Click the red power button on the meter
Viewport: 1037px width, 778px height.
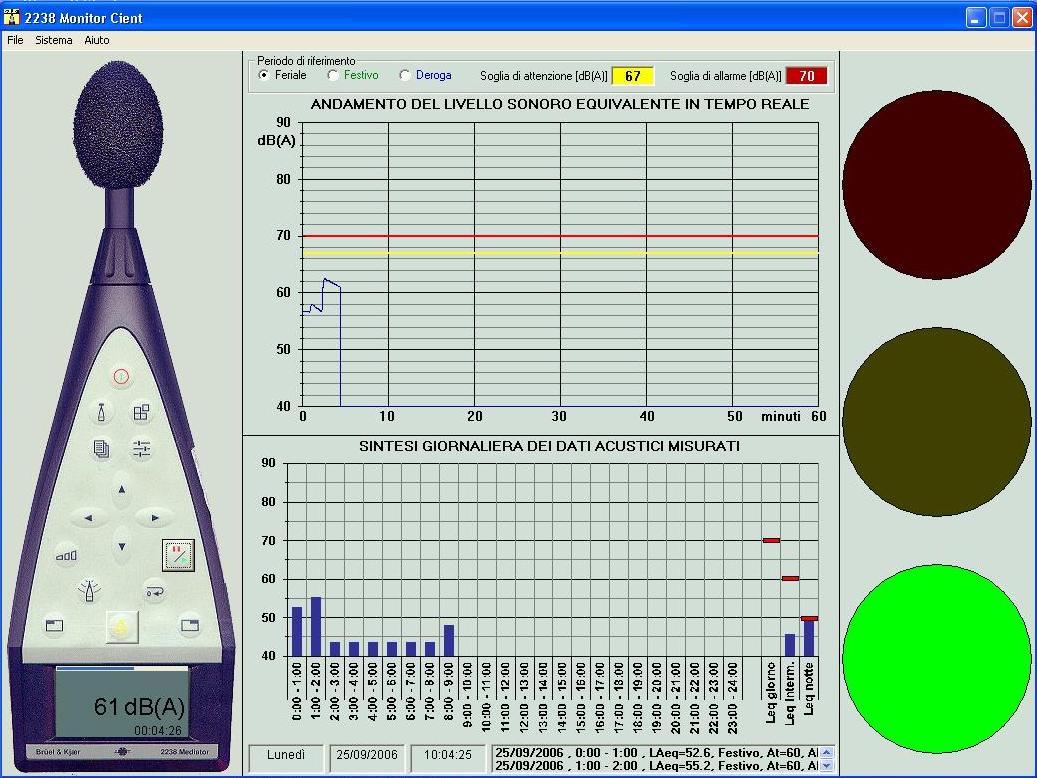click(121, 376)
